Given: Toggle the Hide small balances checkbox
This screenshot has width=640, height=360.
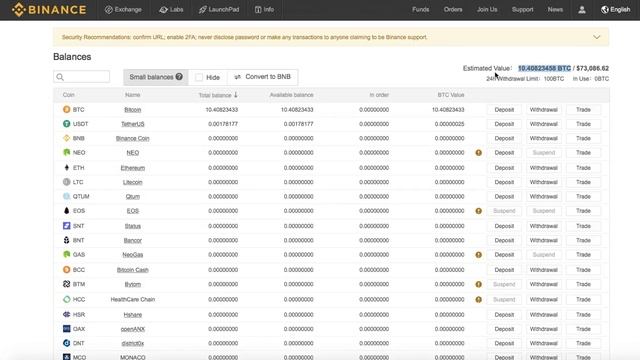Looking at the screenshot, I should tap(199, 77).
